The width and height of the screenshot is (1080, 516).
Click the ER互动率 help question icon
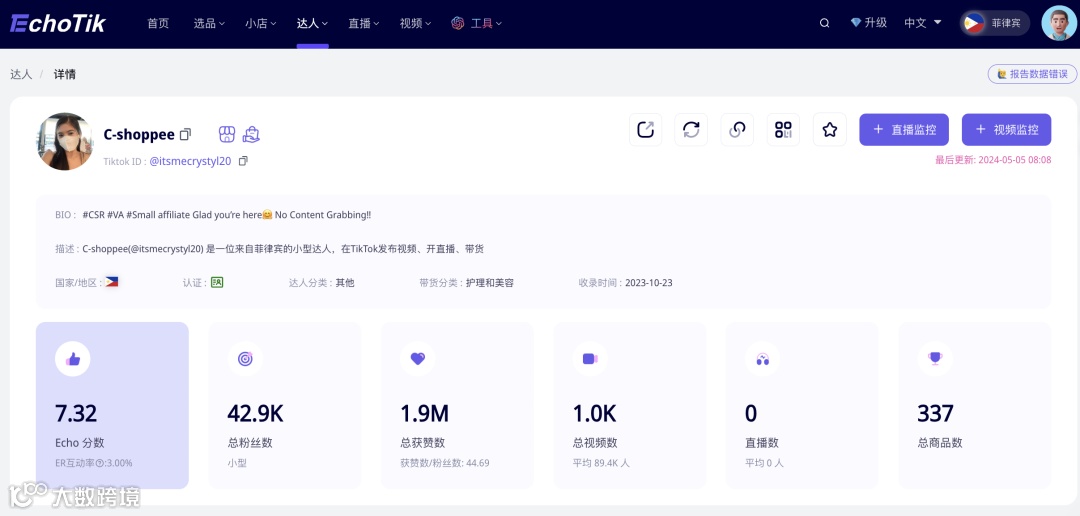click(98, 463)
